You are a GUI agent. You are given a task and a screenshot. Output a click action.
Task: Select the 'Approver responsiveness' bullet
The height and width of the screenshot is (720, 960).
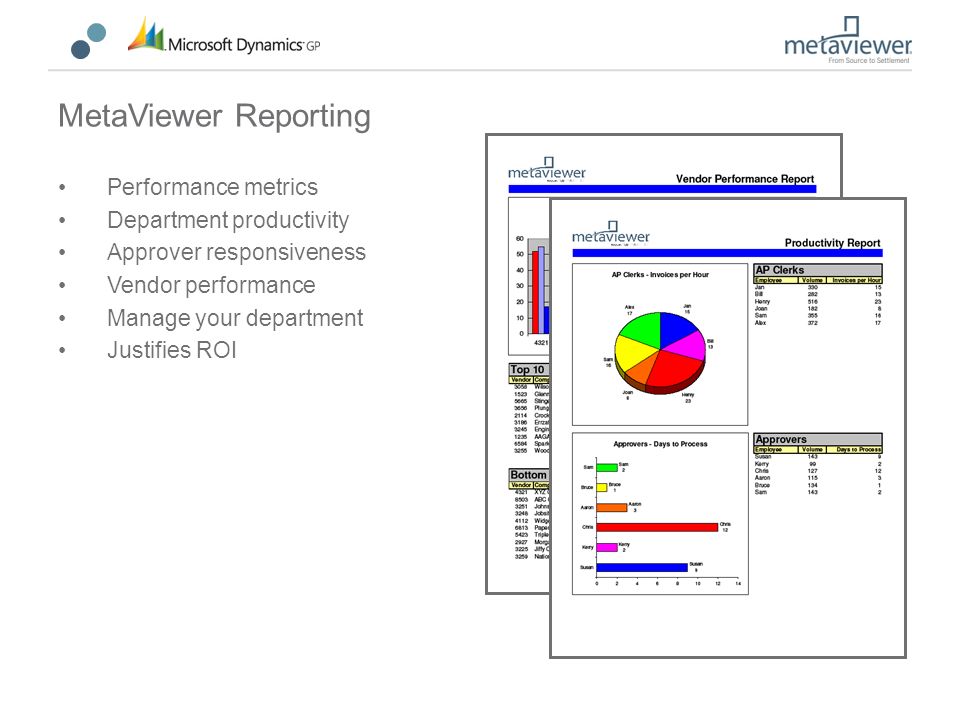click(x=236, y=252)
